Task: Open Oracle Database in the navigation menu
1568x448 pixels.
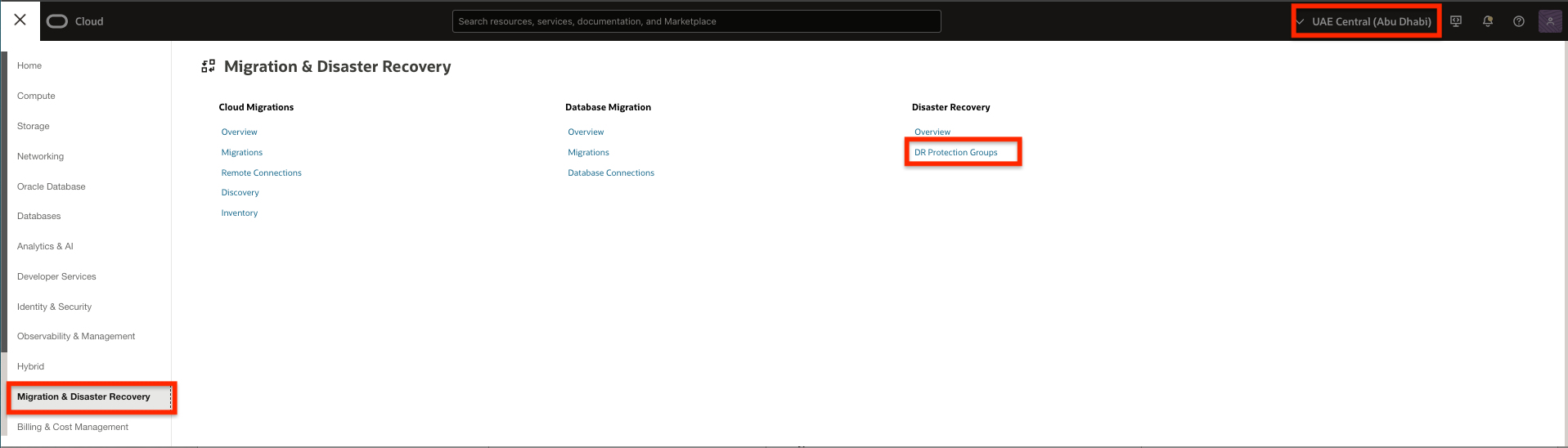Action: (52, 186)
